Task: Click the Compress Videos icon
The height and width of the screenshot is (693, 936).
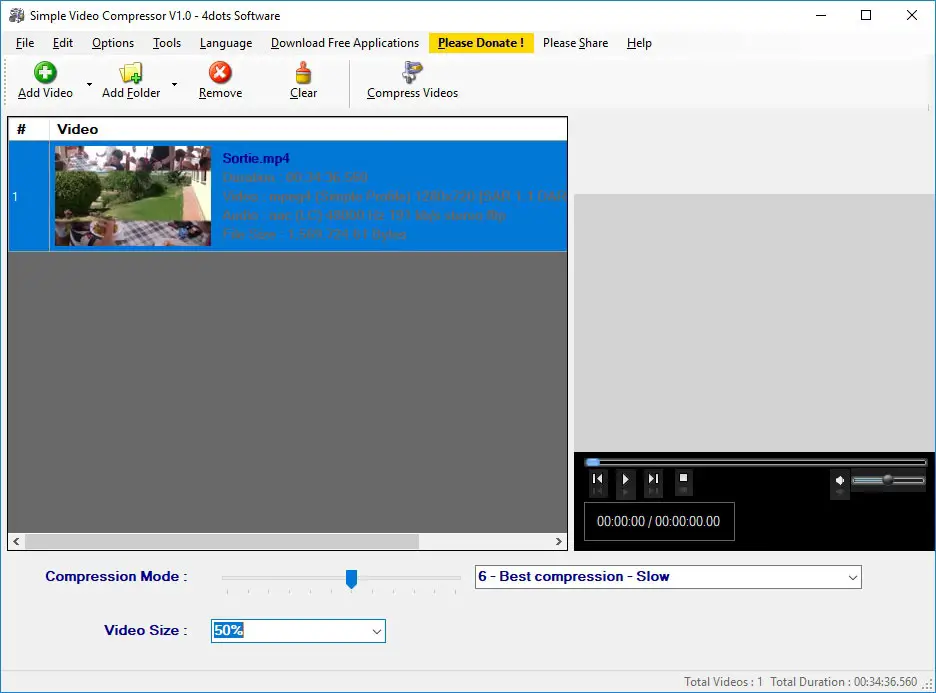Action: click(x=412, y=72)
